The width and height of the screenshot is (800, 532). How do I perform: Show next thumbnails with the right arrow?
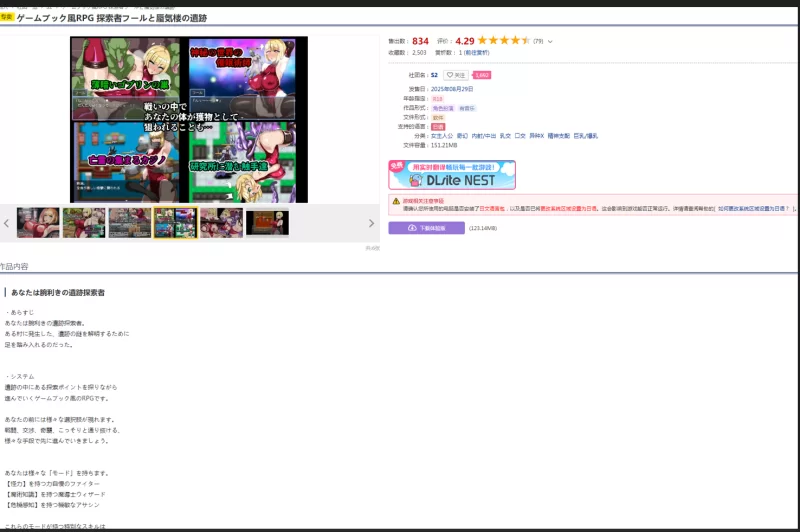point(371,223)
